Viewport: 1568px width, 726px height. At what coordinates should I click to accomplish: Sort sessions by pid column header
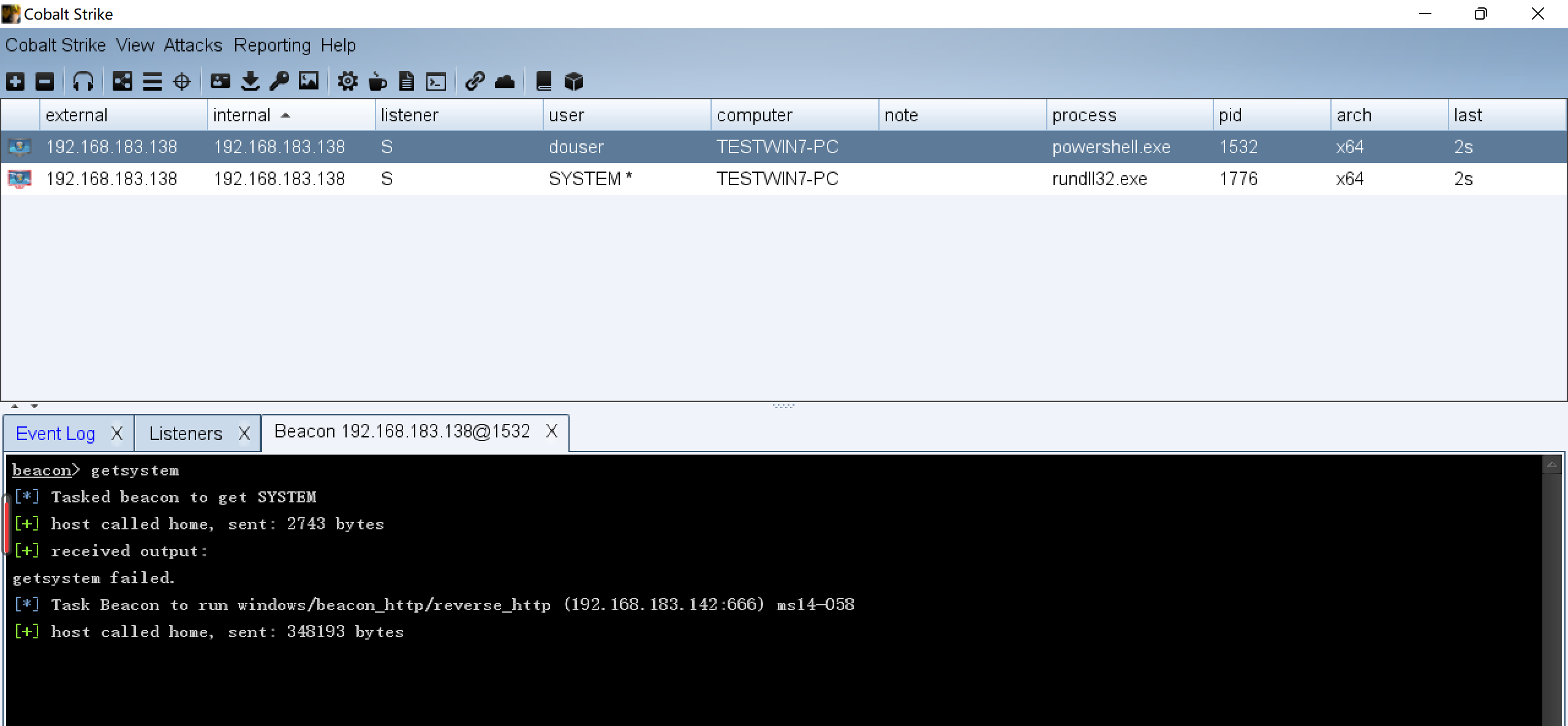tap(1272, 115)
